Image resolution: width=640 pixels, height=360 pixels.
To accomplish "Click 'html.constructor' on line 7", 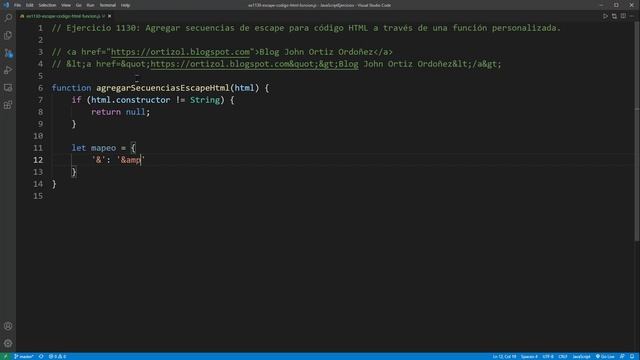I will [x=131, y=100].
